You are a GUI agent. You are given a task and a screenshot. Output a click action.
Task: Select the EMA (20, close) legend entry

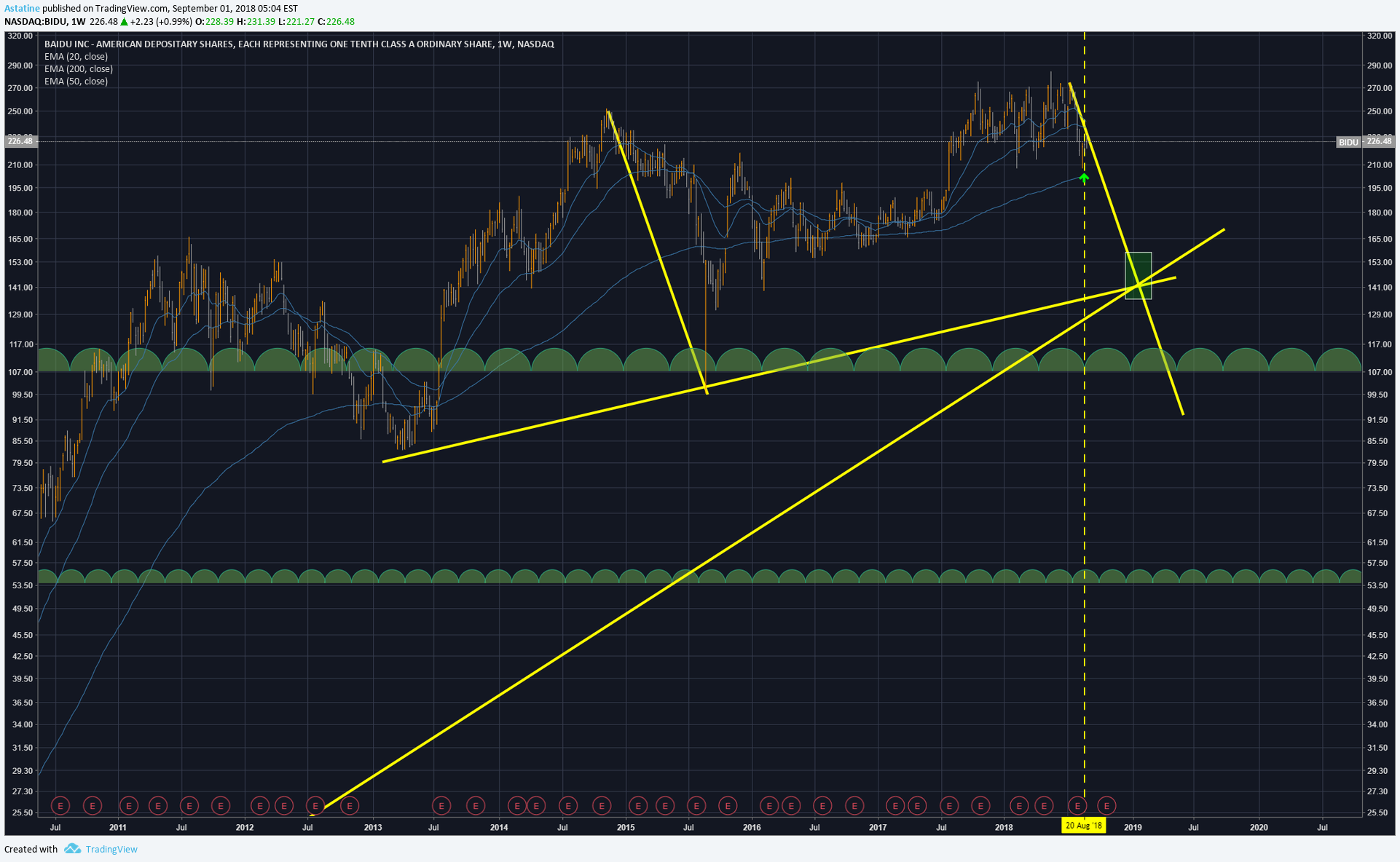click(76, 56)
